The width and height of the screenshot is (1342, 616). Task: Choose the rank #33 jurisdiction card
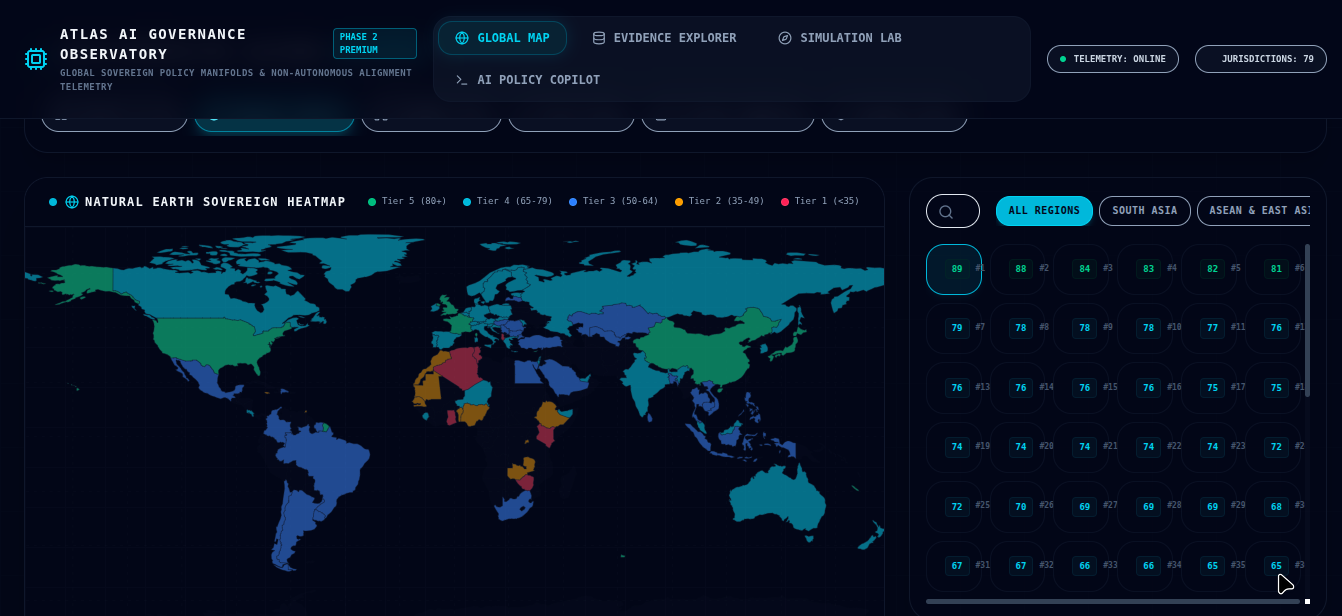[1082, 566]
